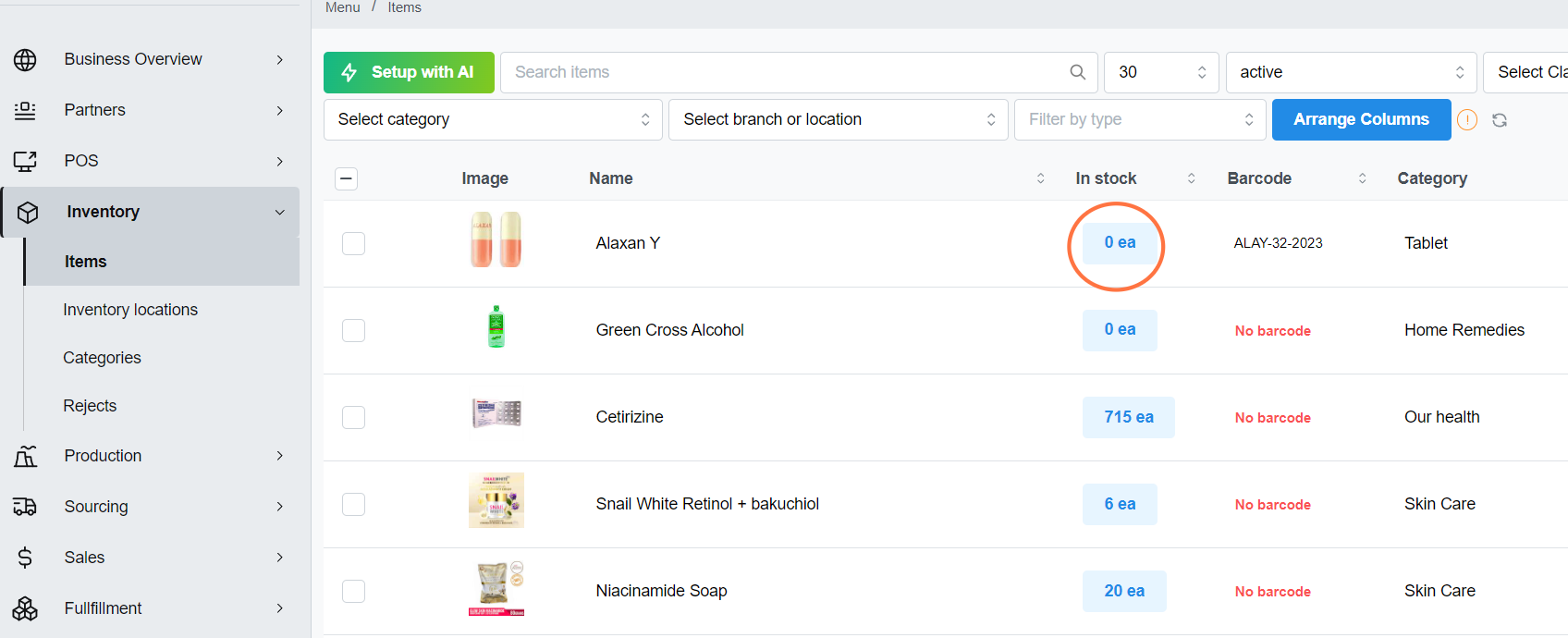This screenshot has width=1568, height=638.
Task: Open Inventory locations submenu entry
Action: coord(130,310)
